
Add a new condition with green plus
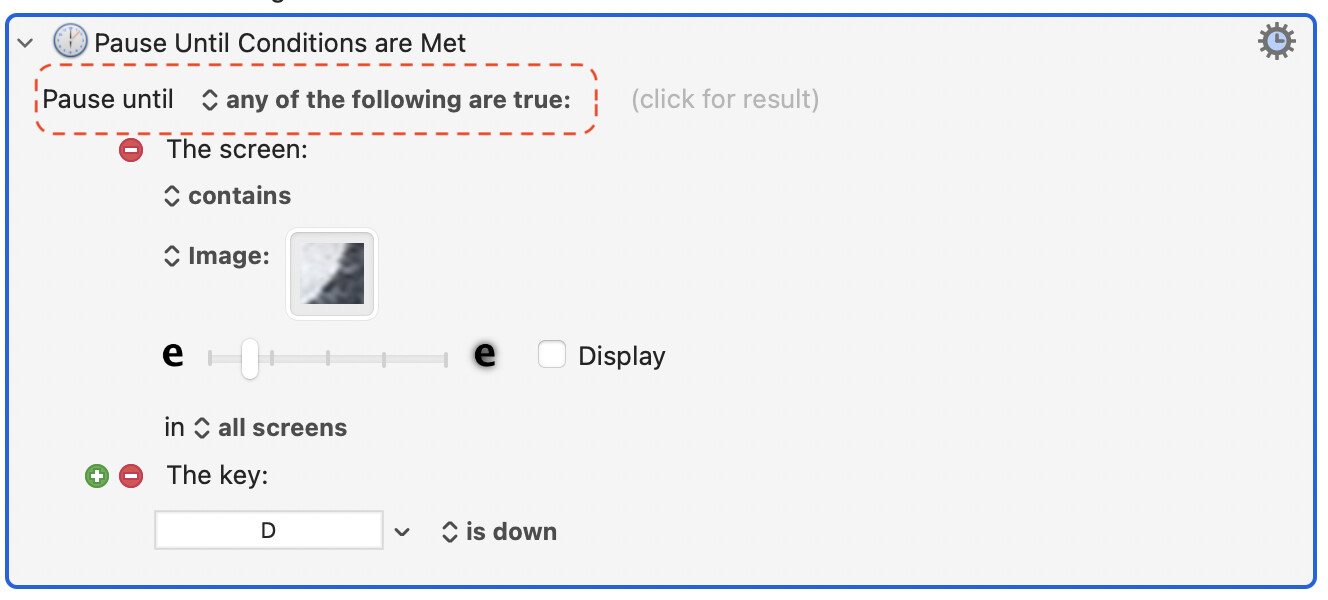96,476
